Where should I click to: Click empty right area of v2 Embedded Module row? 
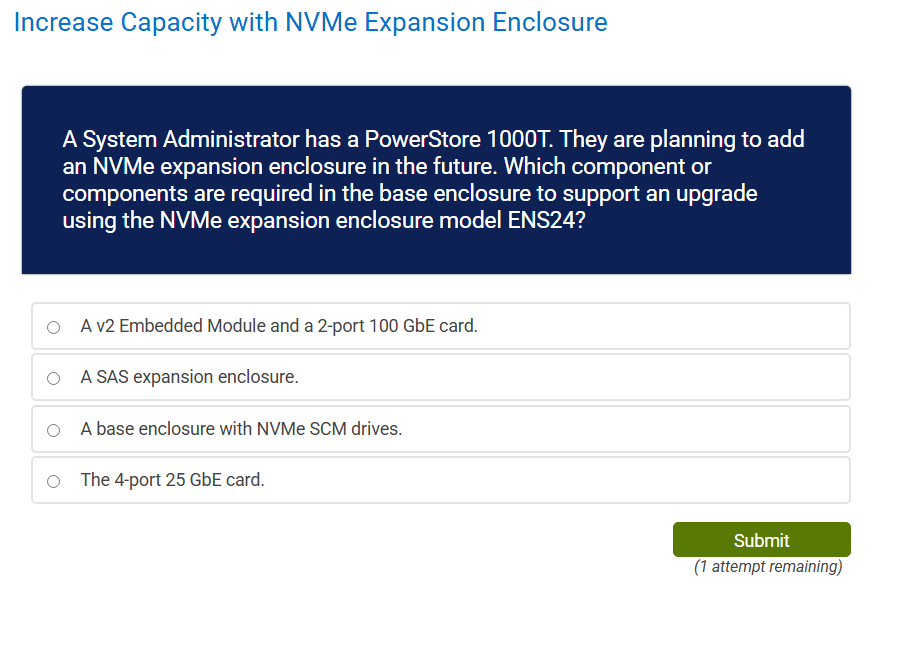pos(700,326)
